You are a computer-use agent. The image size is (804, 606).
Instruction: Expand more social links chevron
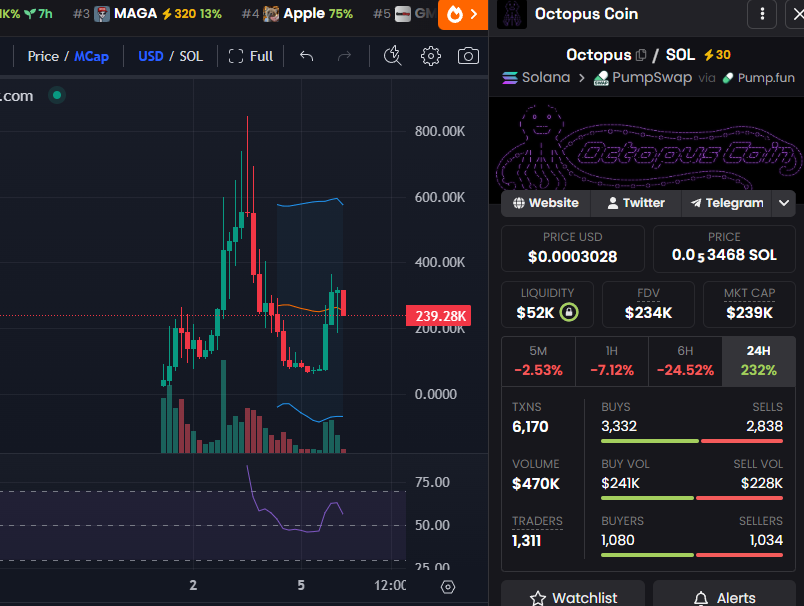[783, 203]
